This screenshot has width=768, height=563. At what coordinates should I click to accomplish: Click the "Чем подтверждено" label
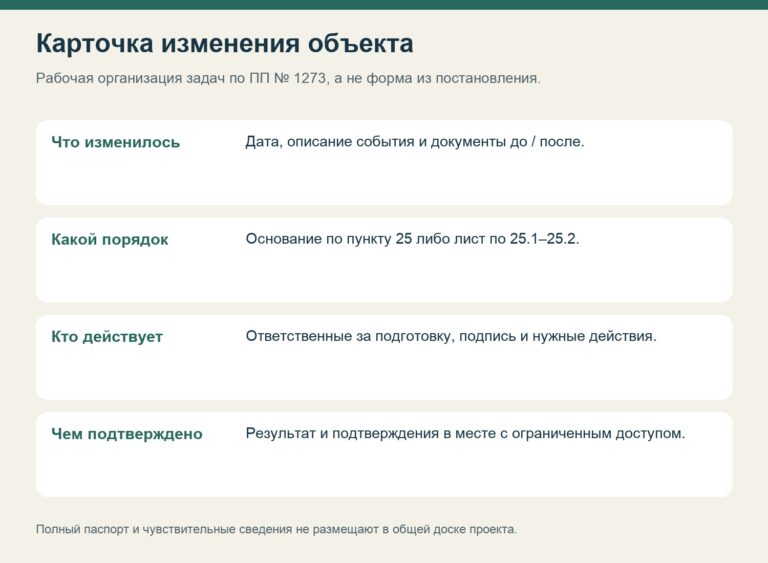point(127,434)
